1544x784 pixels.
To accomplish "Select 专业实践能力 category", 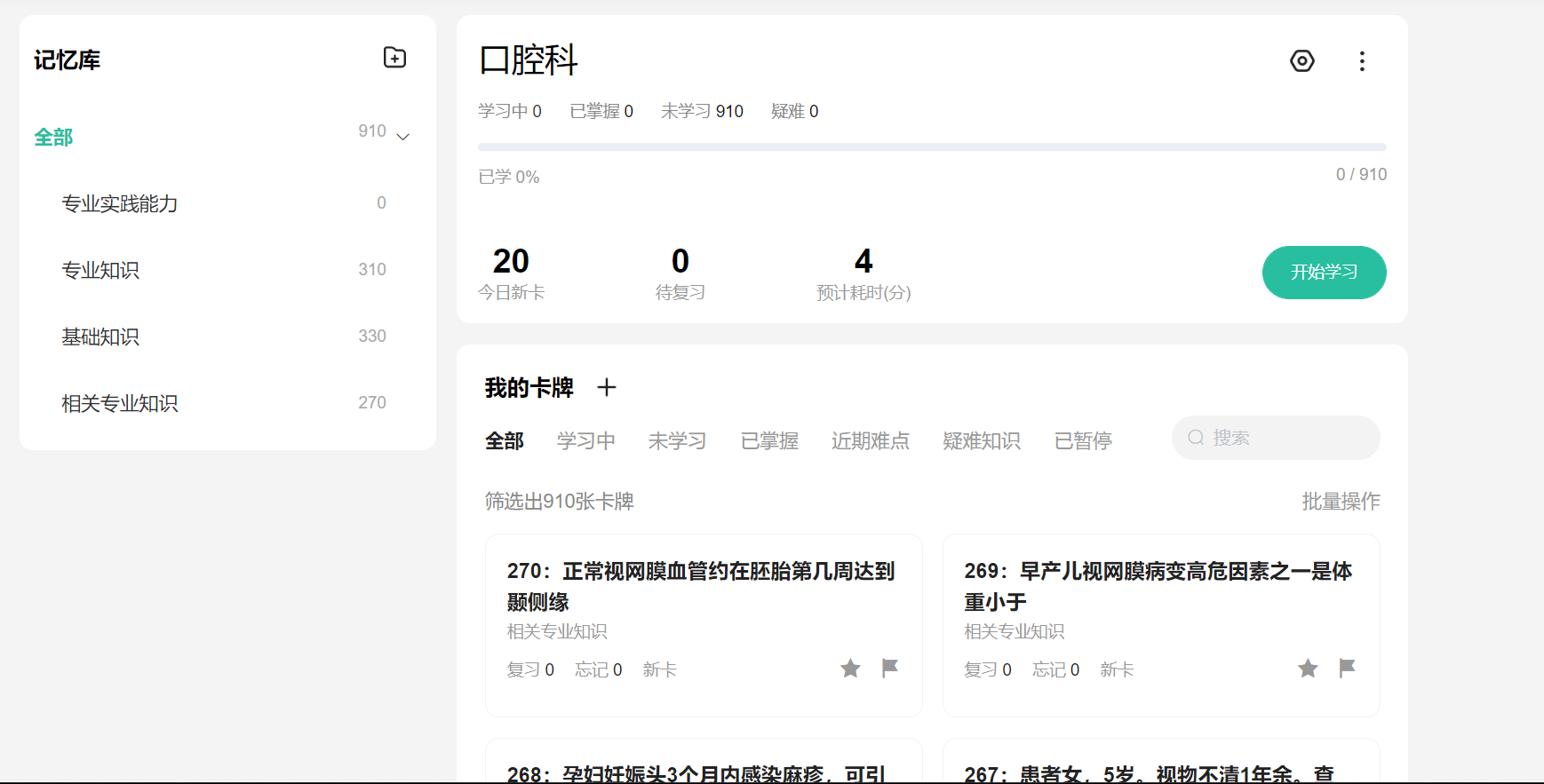I will (119, 203).
